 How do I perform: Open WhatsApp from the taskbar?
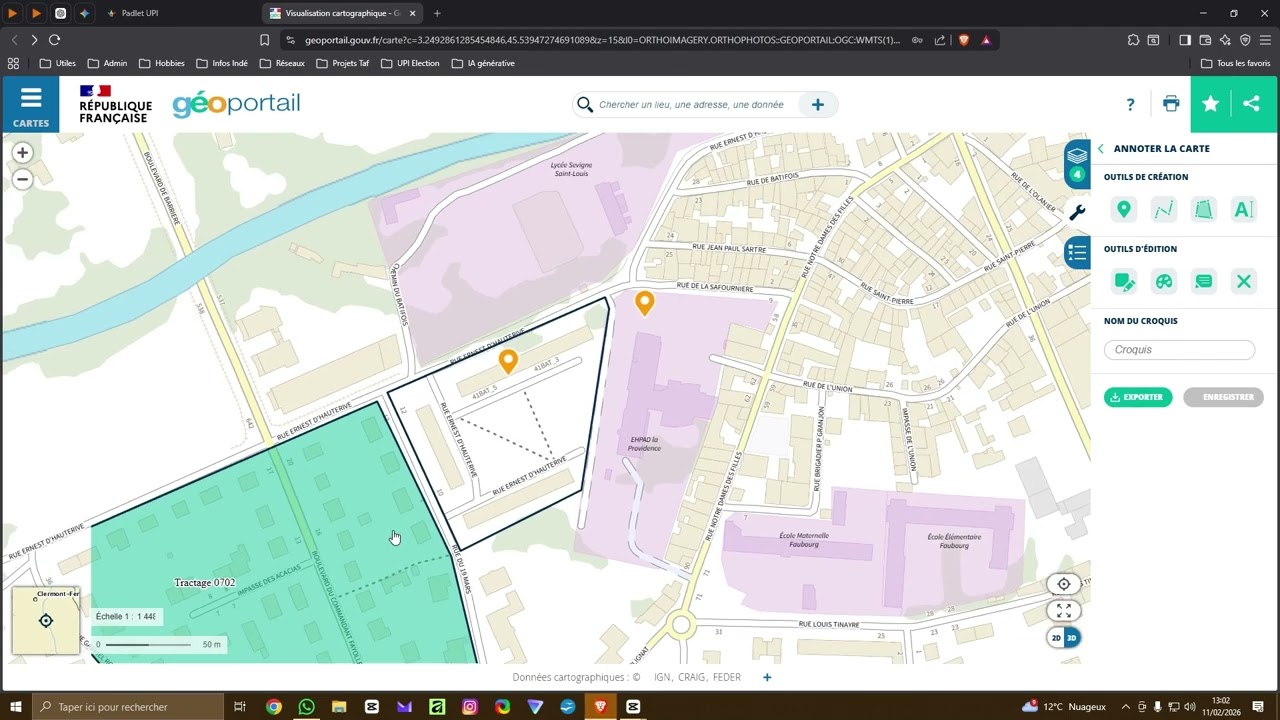[306, 706]
